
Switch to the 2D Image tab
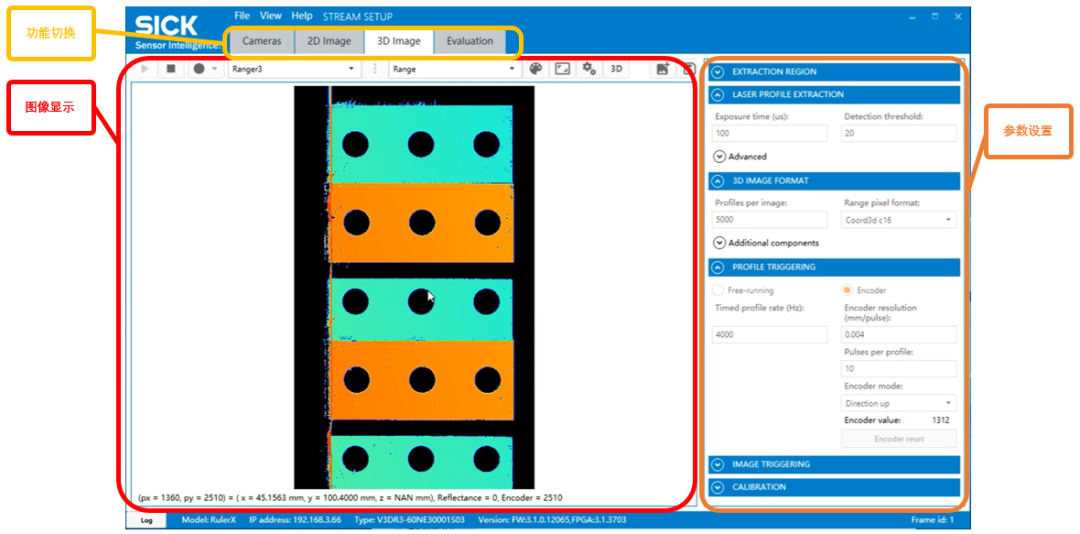329,41
